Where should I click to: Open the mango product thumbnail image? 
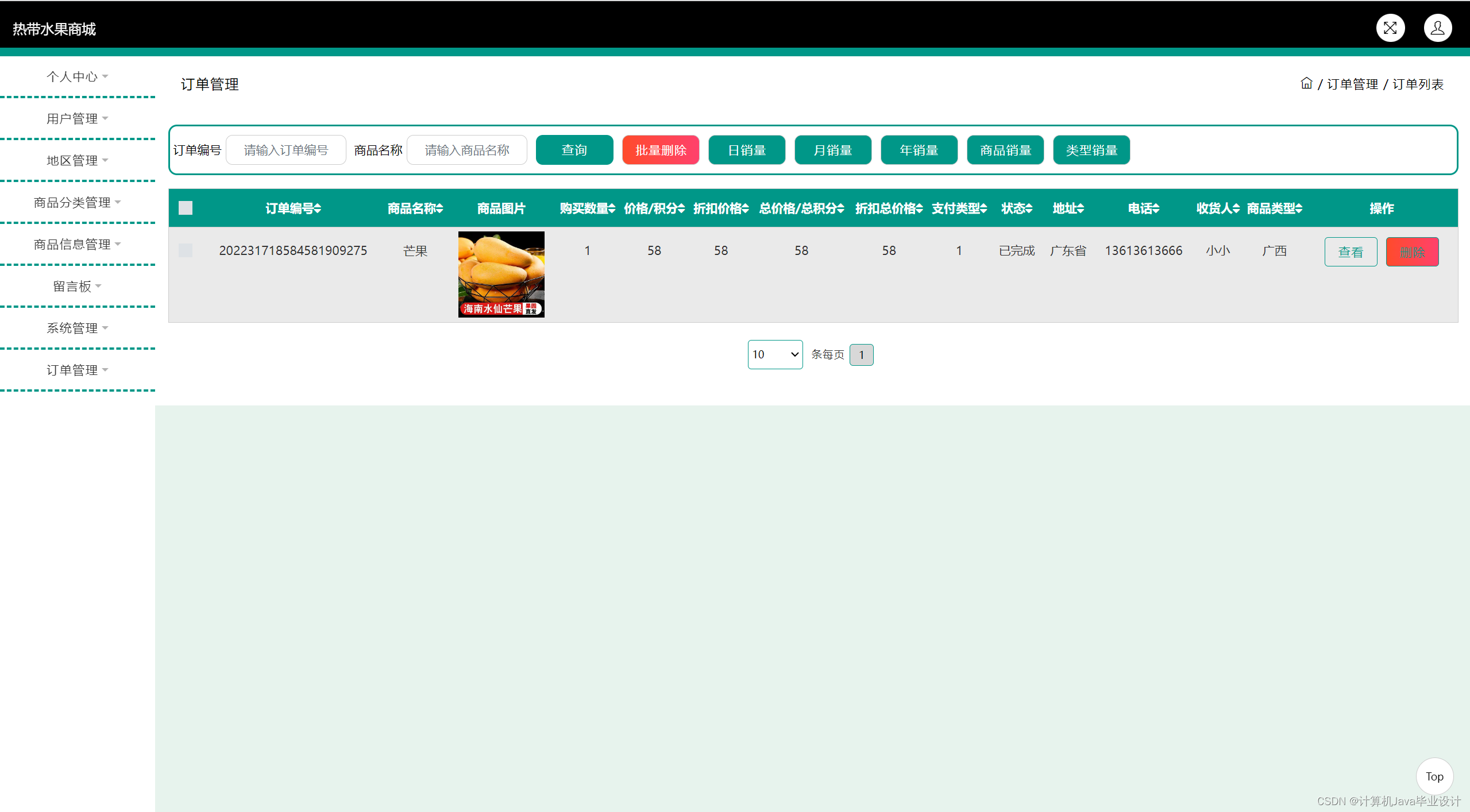coord(501,274)
